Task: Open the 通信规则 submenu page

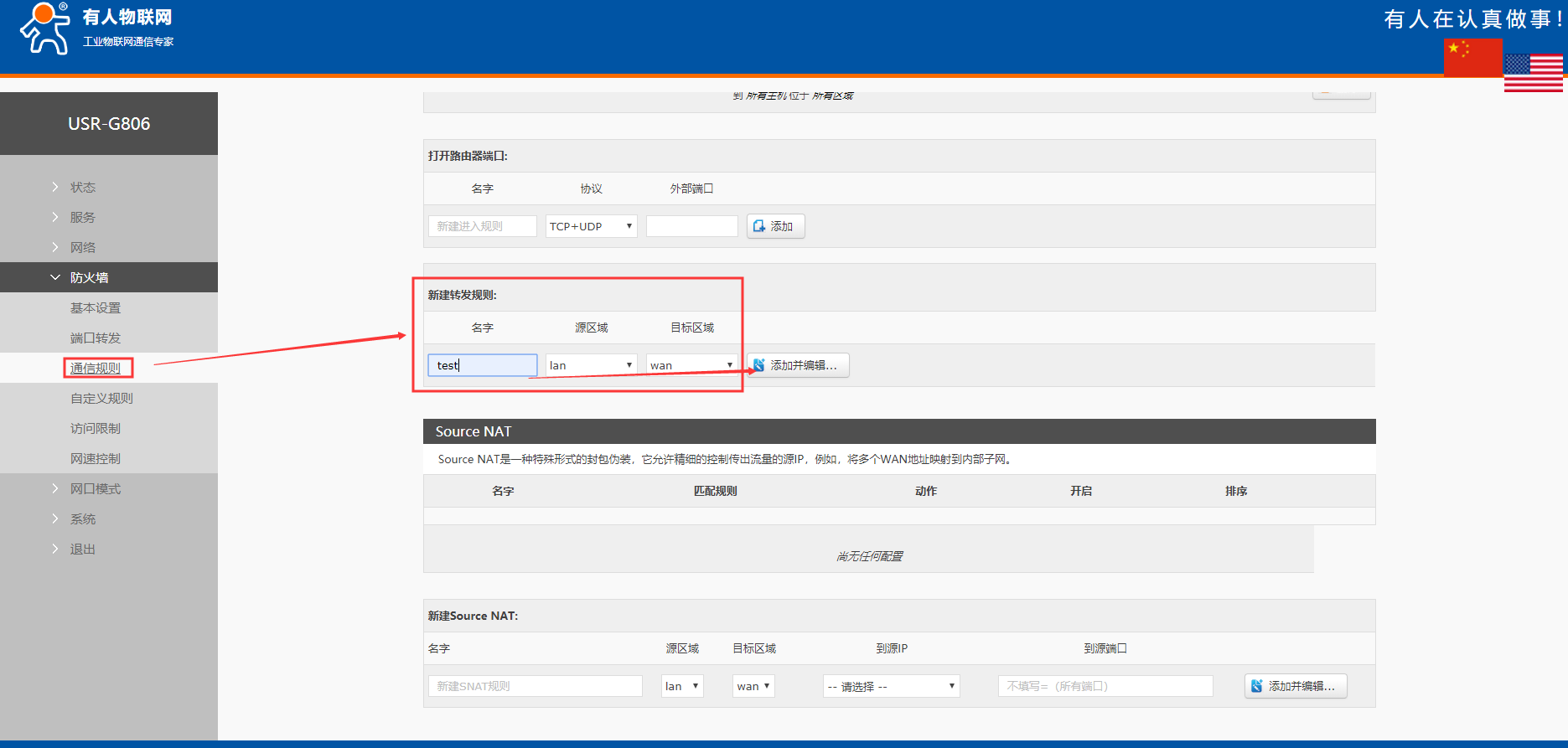Action: click(96, 368)
